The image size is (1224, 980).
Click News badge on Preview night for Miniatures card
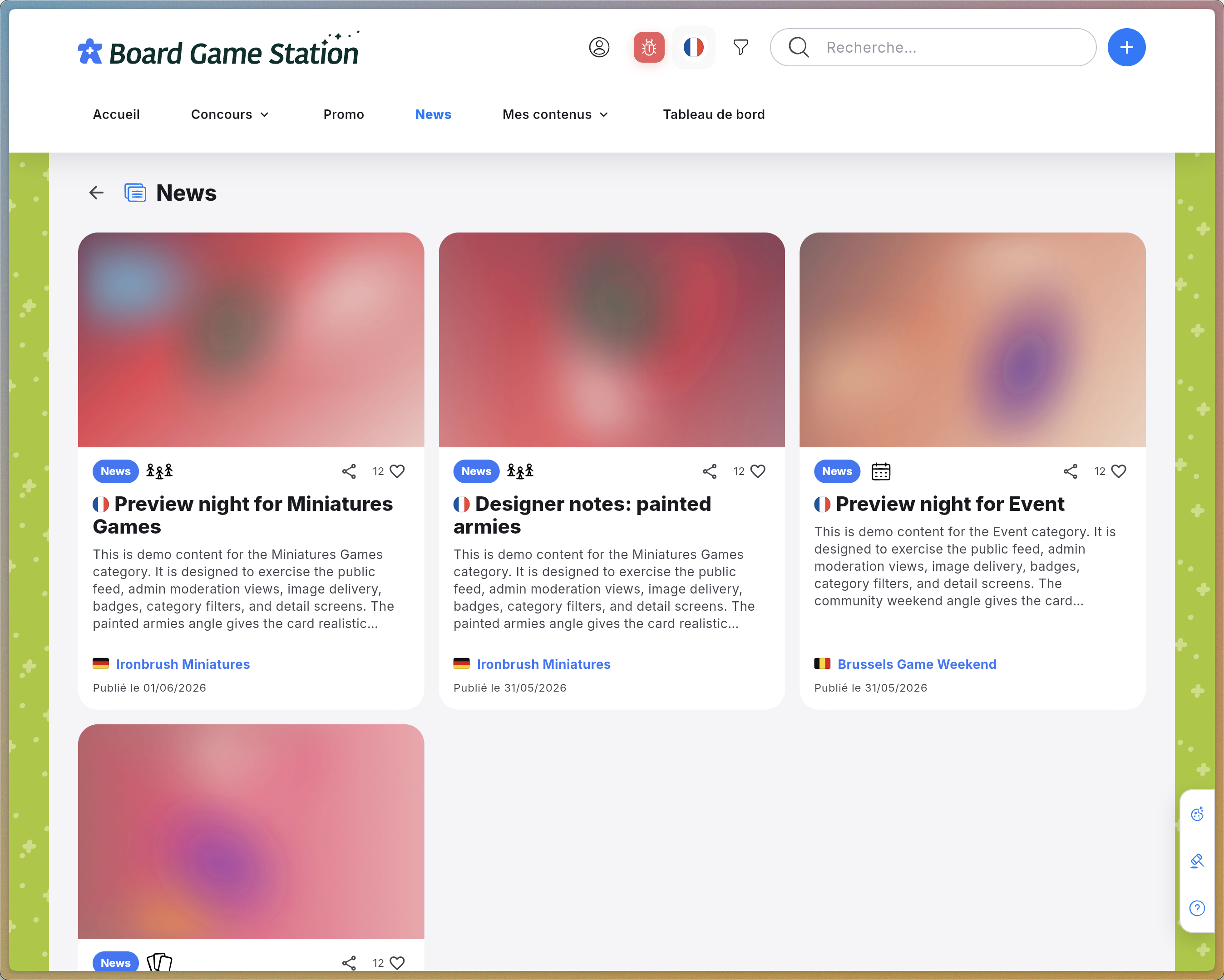115,471
